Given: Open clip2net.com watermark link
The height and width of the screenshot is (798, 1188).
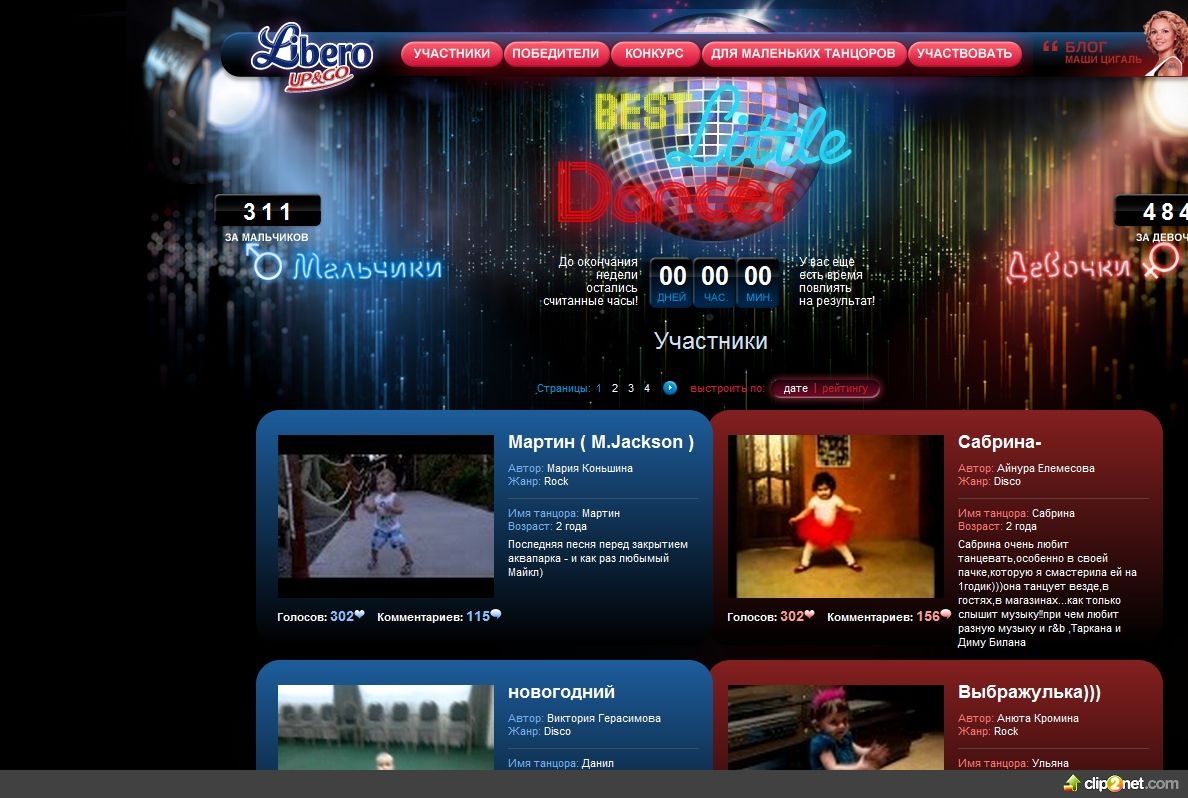Looking at the screenshot, I should (1122, 784).
